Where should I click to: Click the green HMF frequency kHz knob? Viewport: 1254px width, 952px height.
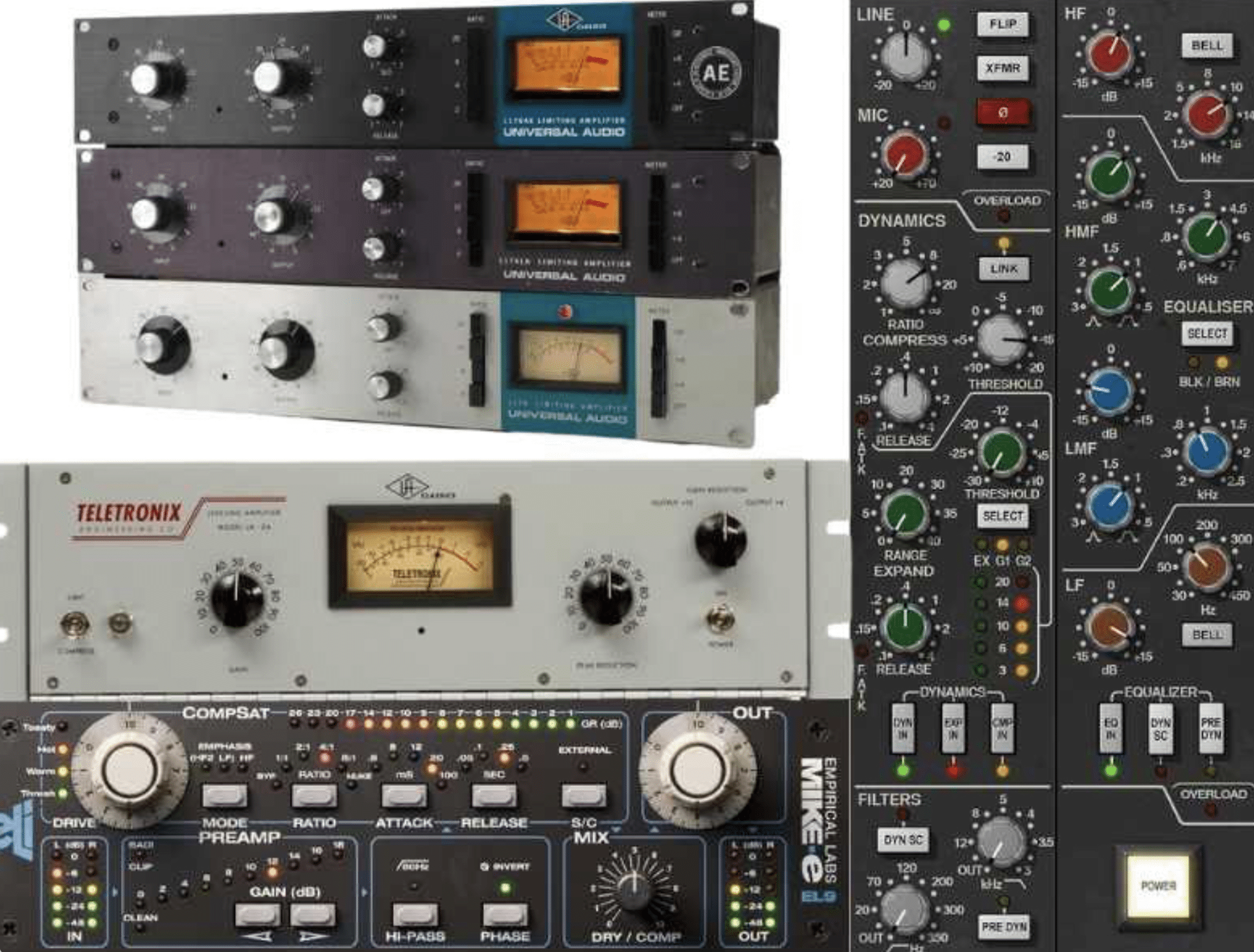1206,237
